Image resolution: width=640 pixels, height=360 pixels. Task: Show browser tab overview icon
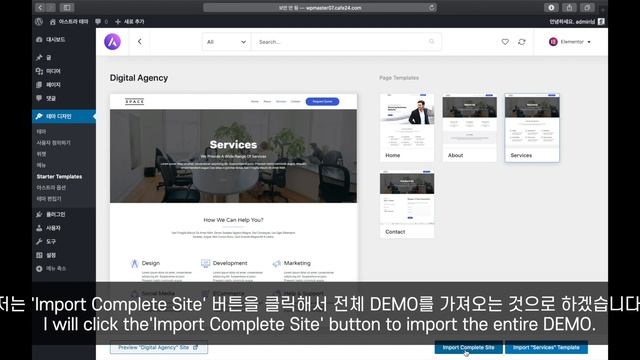tap(587, 7)
